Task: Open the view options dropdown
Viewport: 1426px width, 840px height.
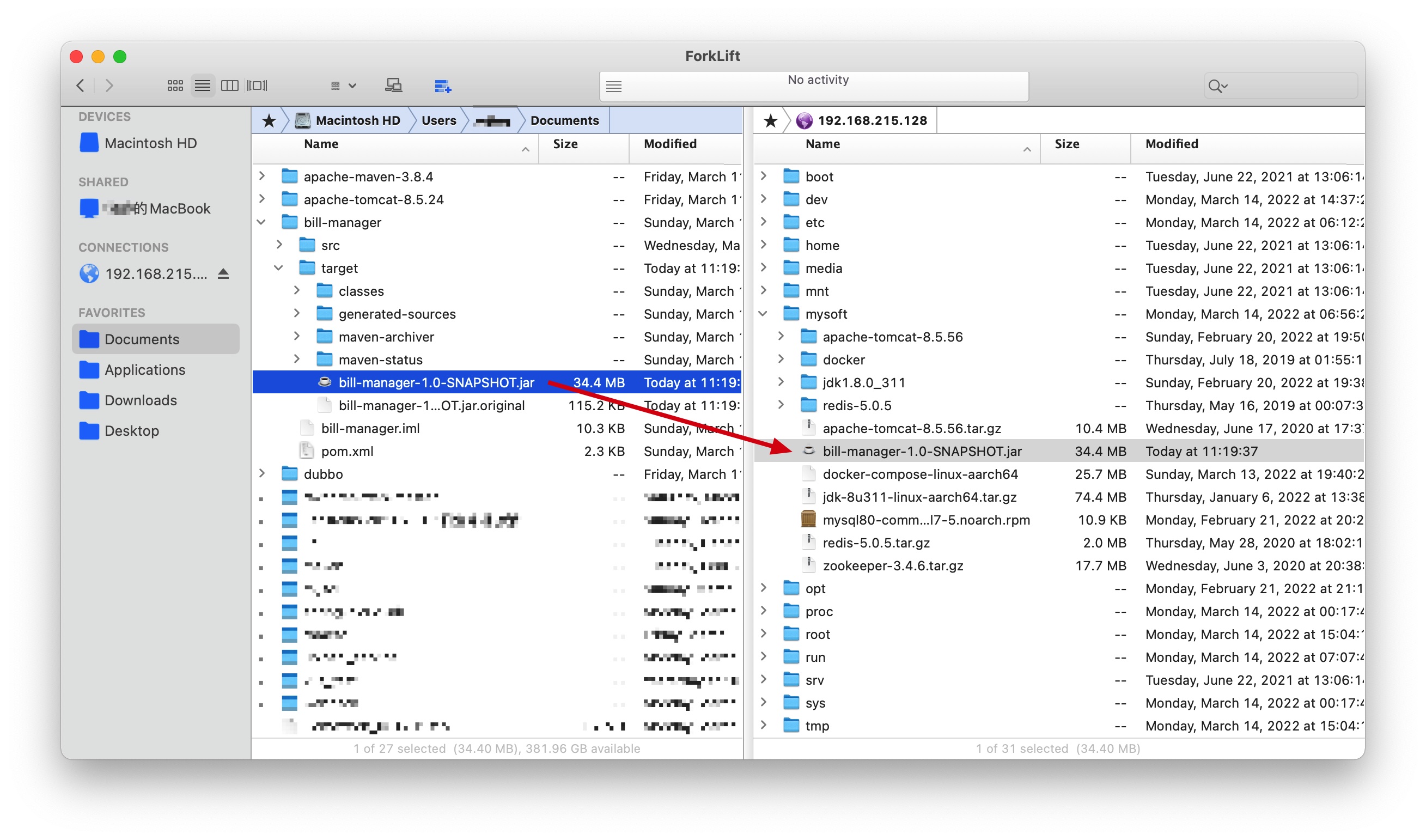Action: 343,86
